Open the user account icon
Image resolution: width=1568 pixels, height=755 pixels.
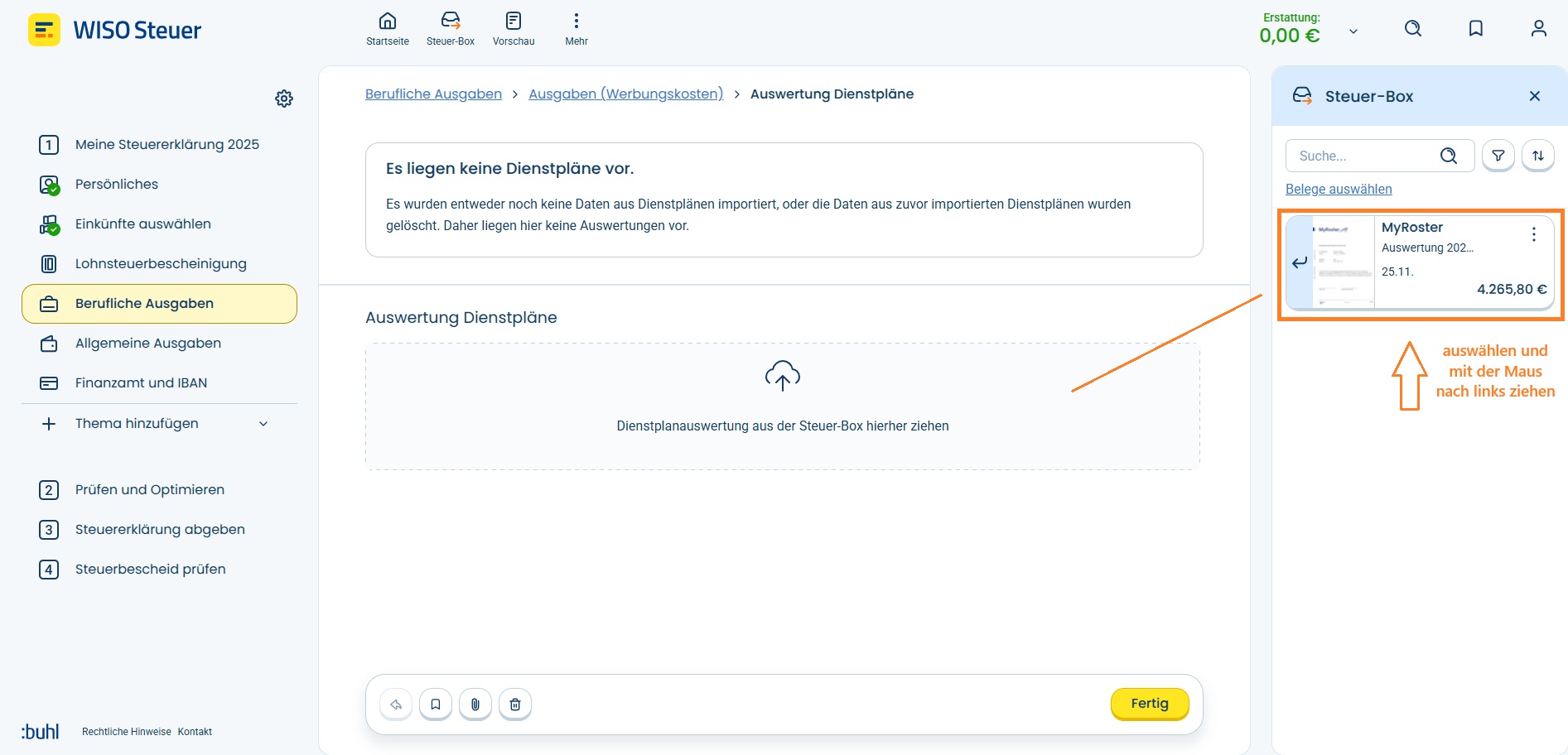click(1539, 29)
